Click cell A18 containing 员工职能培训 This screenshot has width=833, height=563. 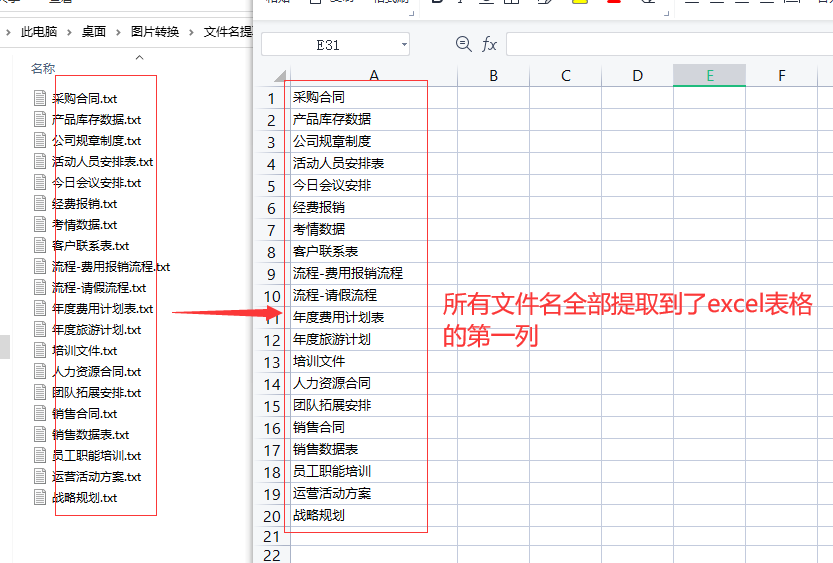pyautogui.click(x=374, y=472)
